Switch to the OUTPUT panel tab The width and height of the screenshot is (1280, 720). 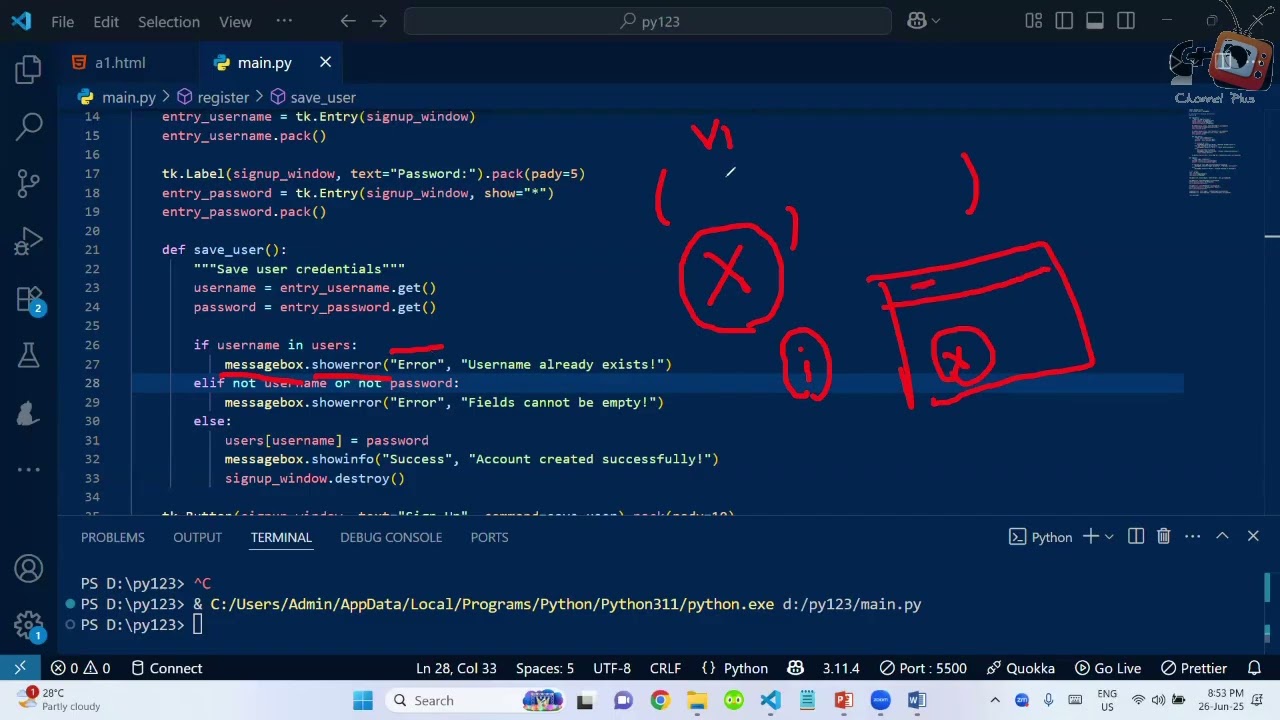[x=197, y=537]
